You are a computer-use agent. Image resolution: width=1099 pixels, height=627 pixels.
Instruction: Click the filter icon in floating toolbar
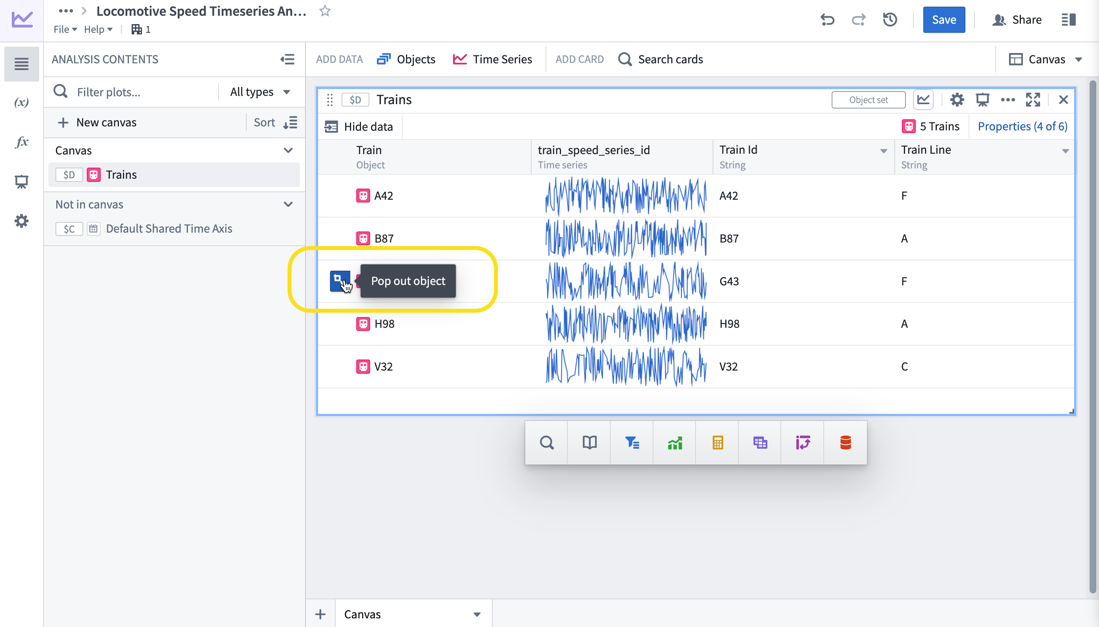click(x=632, y=443)
